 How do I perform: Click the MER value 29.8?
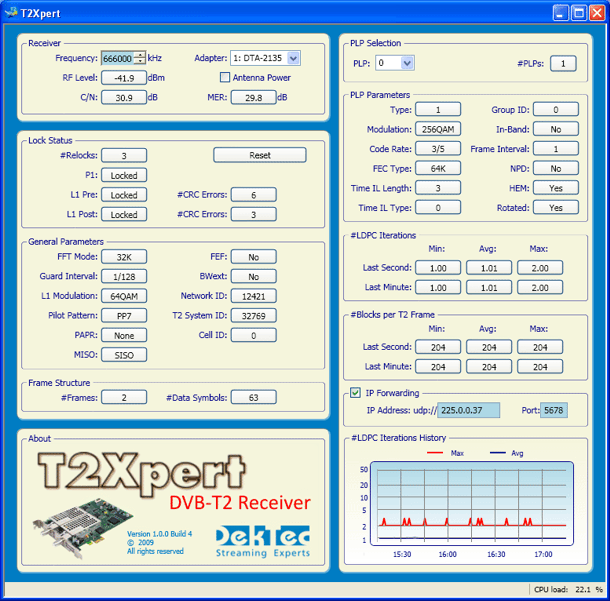[x=254, y=98]
